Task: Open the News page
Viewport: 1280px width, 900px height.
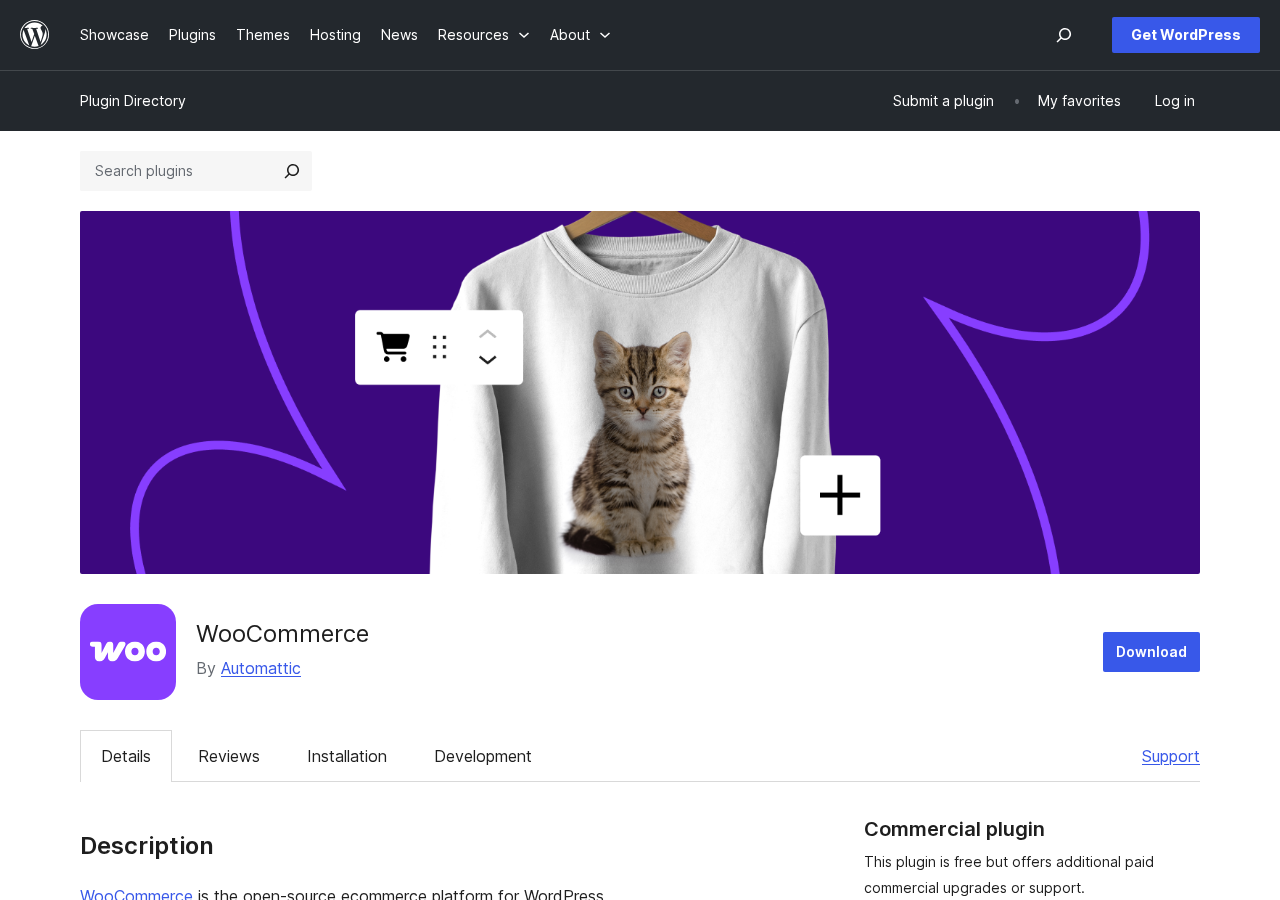Action: click(x=399, y=35)
